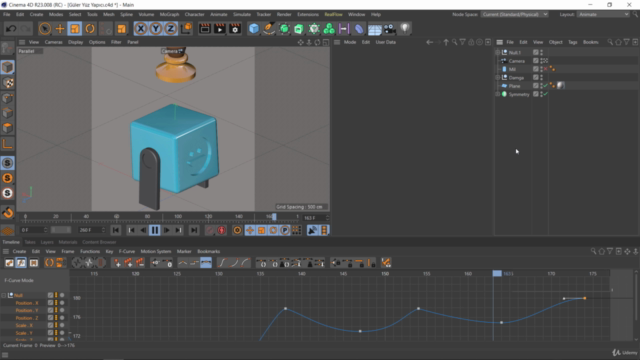Select the Move tool
The image size is (640, 360).
[x=60, y=29]
